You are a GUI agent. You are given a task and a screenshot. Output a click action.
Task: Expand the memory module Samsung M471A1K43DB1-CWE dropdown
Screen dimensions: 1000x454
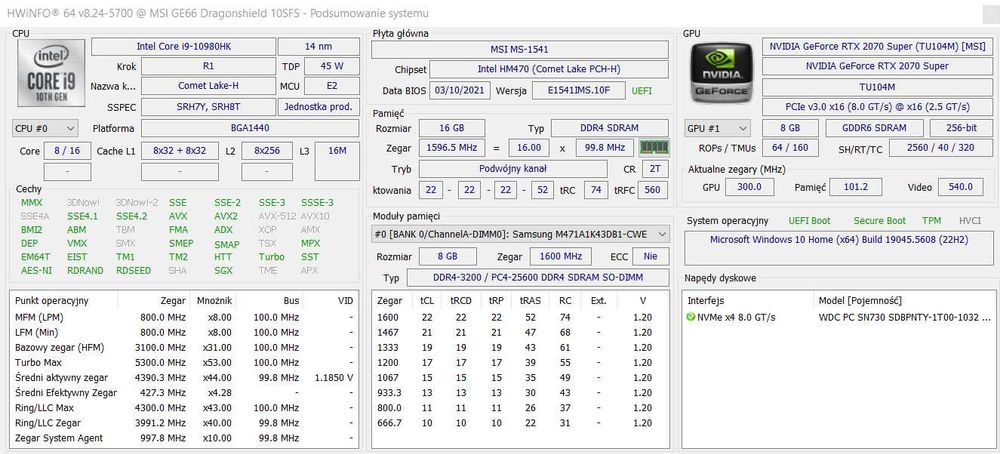click(x=520, y=234)
